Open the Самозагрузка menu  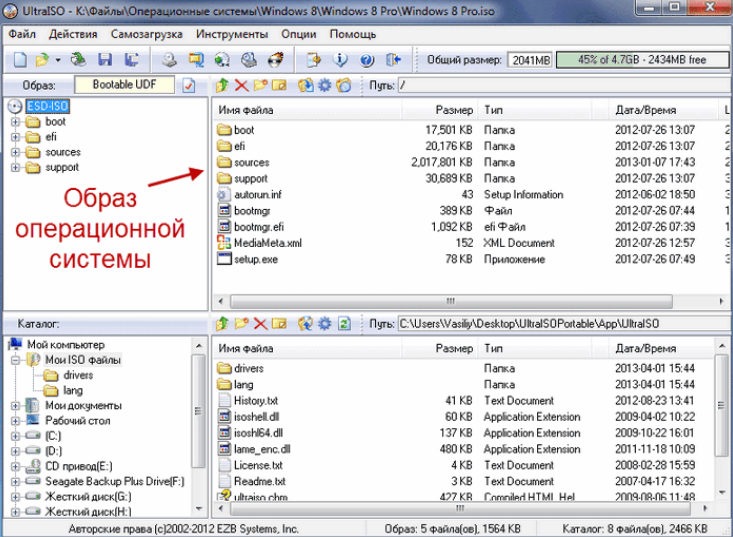coord(146,34)
